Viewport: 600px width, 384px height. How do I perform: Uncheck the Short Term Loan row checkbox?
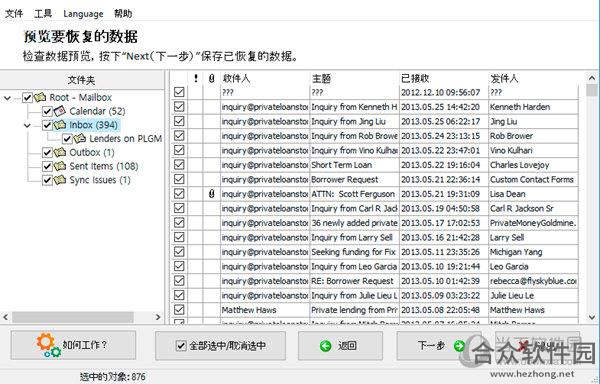pos(179,165)
